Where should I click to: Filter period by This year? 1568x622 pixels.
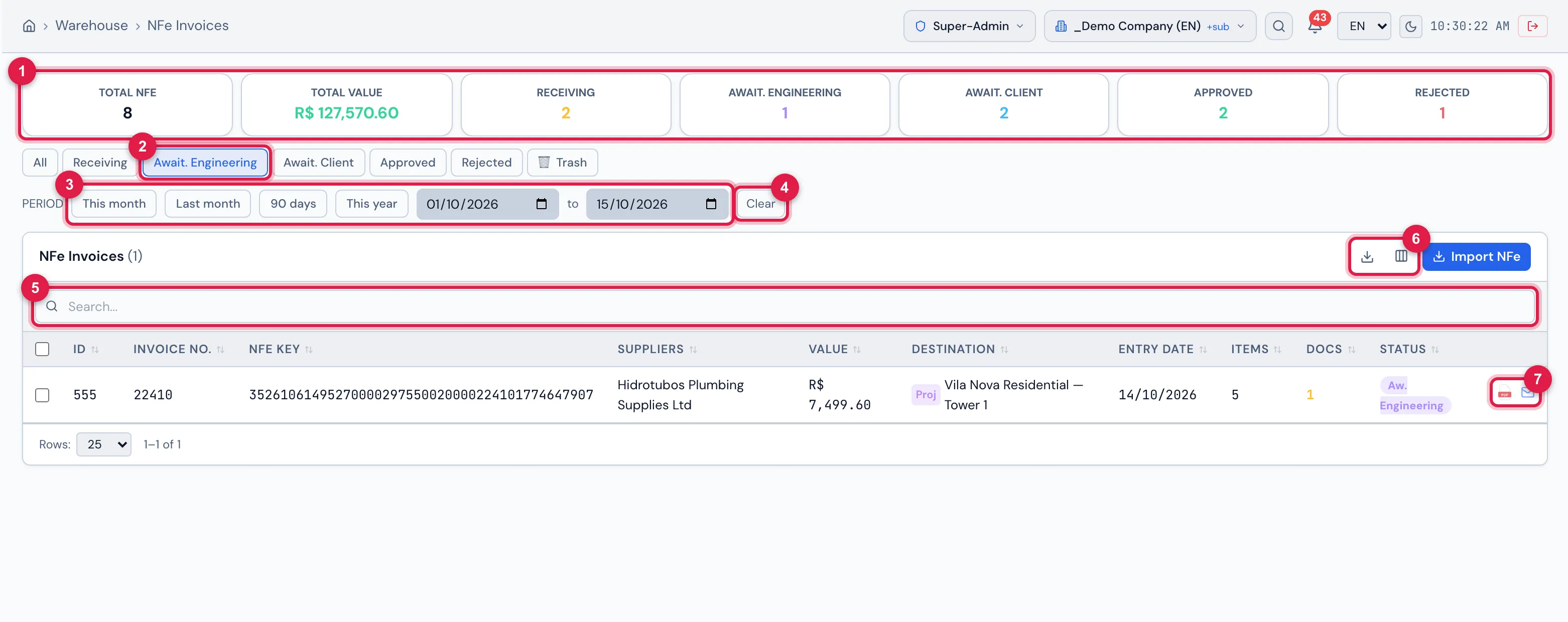point(371,204)
